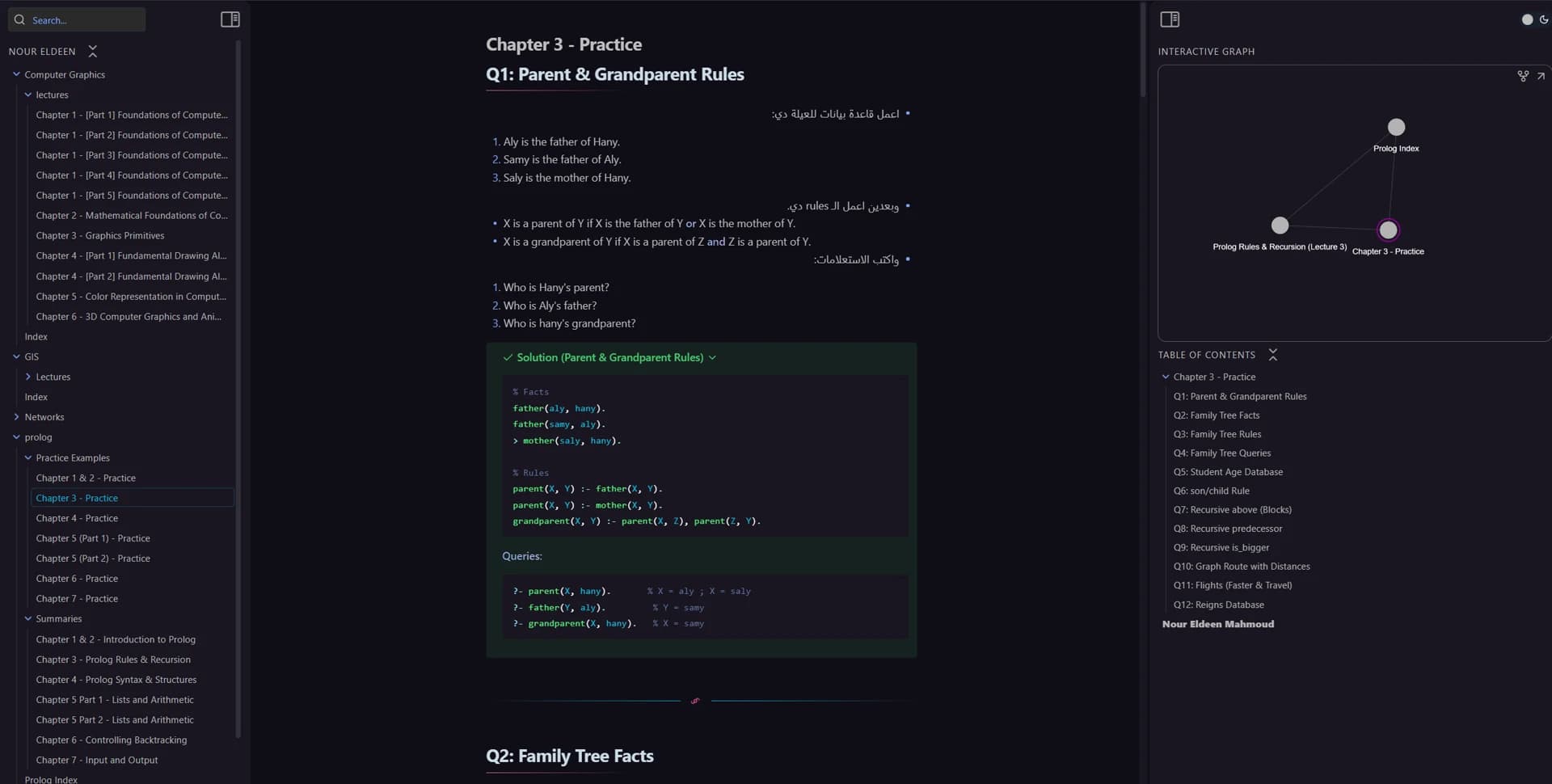
Task: Expand the graph with the arrow icon
Action: [1541, 76]
